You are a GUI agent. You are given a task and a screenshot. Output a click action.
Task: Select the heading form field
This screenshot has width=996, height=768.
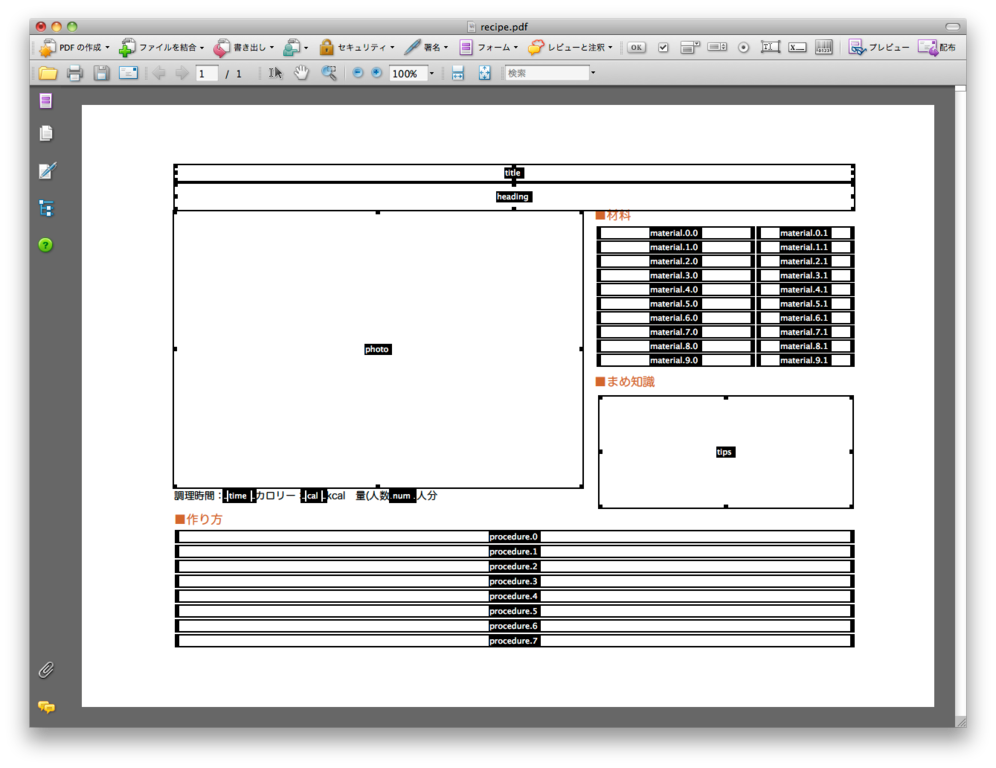(x=514, y=196)
